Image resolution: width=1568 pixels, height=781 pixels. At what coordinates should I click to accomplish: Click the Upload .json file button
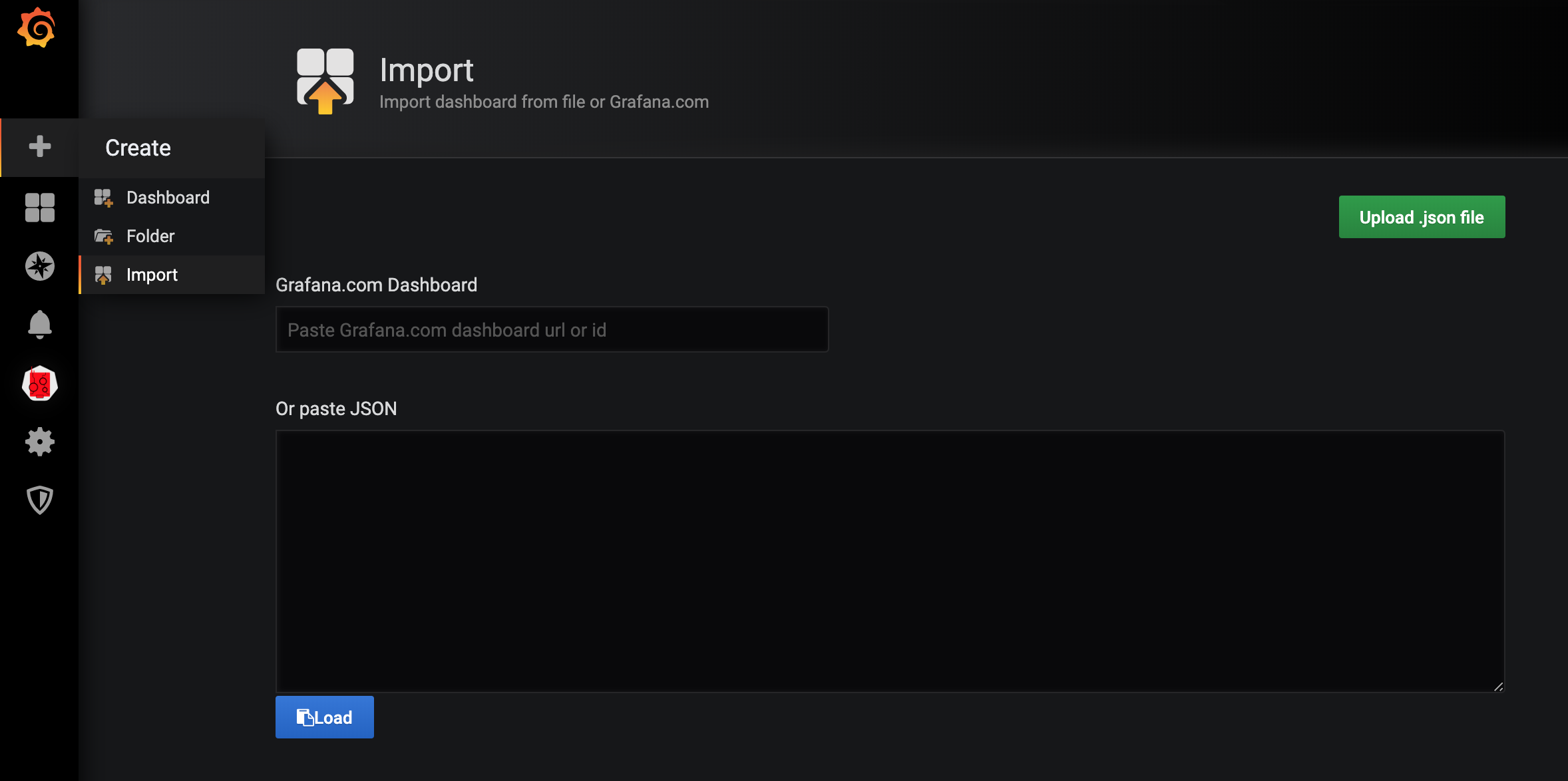pos(1422,217)
